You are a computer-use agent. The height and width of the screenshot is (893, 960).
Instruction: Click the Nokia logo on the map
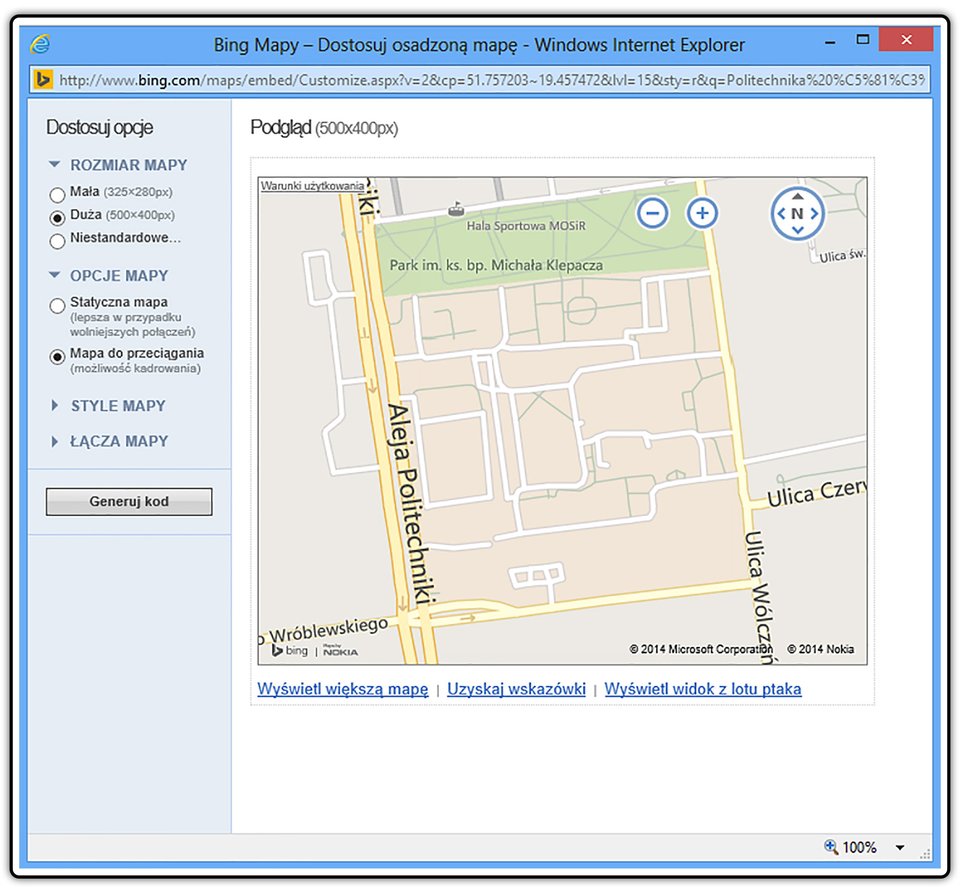340,651
